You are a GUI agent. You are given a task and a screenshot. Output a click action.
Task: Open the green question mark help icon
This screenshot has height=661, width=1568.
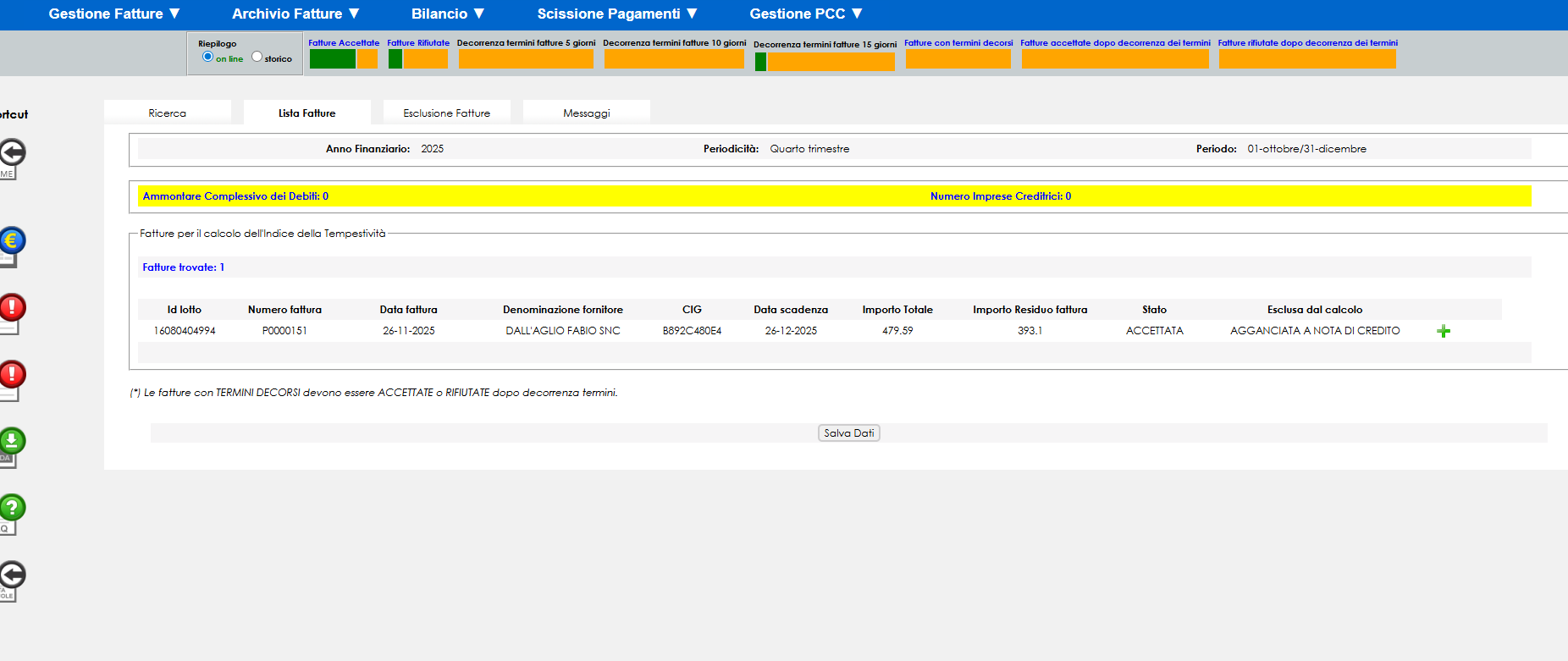pyautogui.click(x=12, y=508)
